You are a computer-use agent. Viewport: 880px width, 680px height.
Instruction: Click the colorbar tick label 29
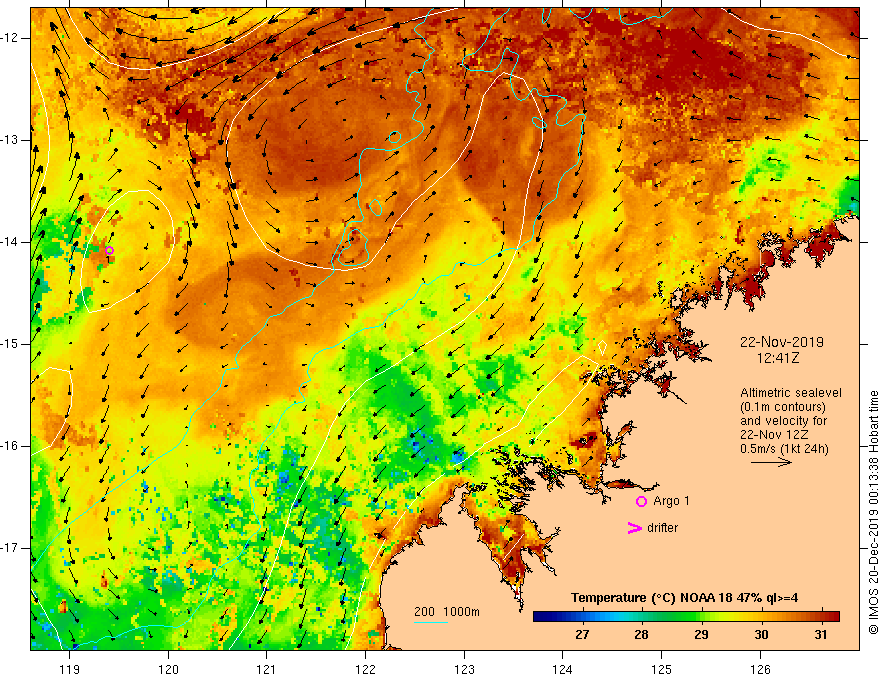point(702,635)
